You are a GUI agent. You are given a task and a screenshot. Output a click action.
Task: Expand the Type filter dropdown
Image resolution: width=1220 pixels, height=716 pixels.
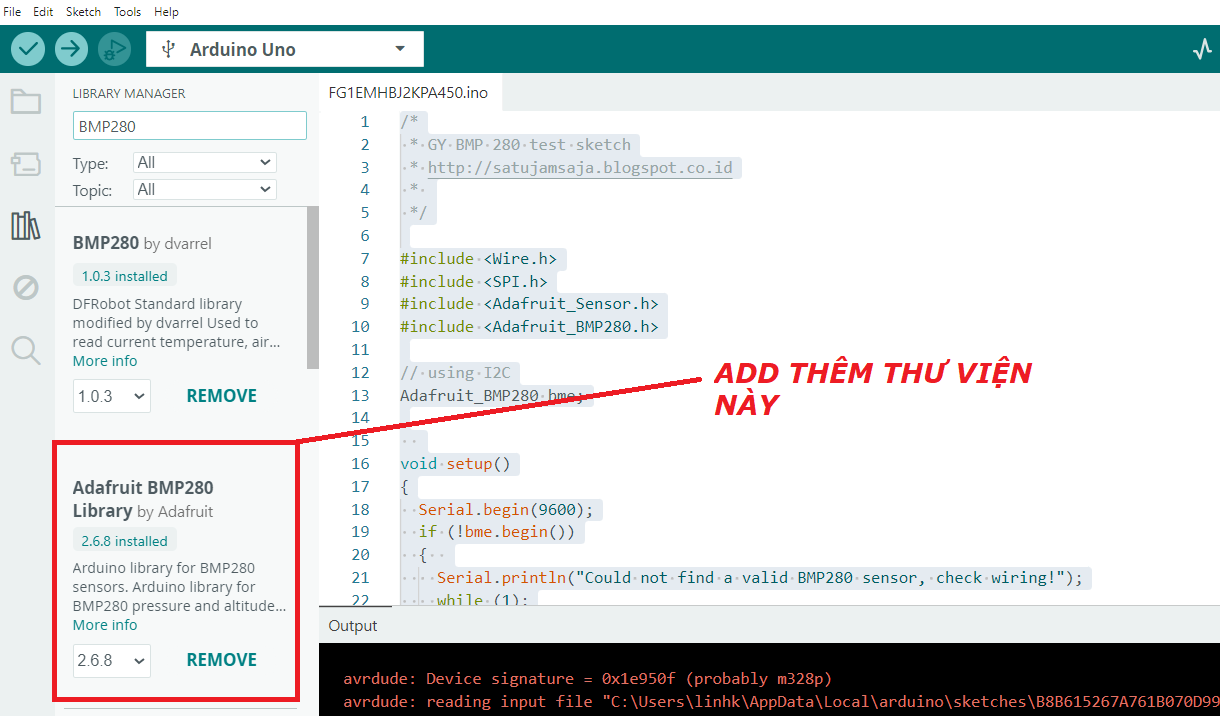(x=204, y=162)
